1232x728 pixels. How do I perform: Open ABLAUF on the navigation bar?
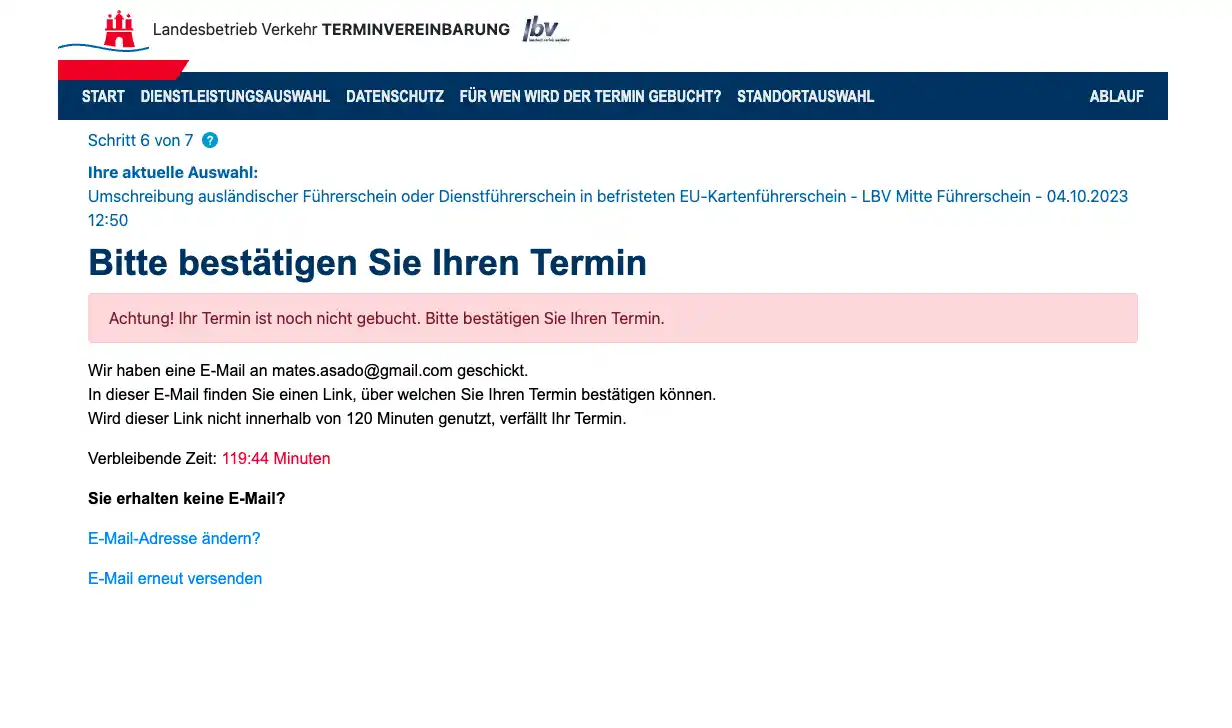[x=1116, y=97]
